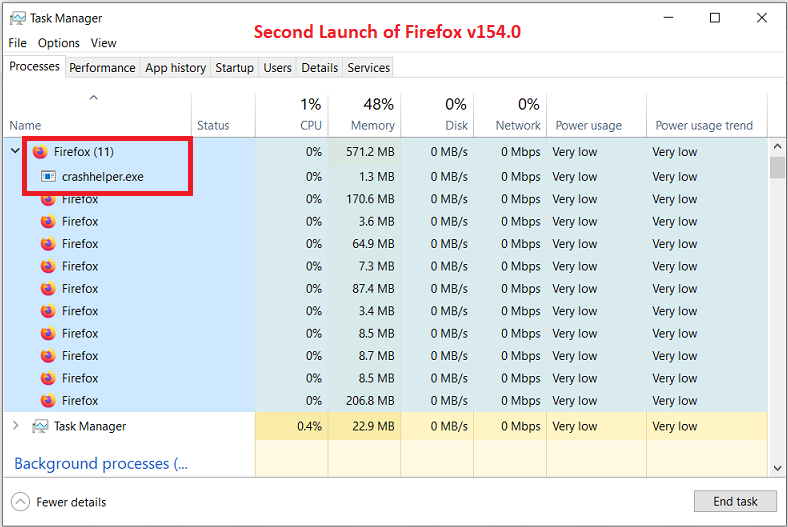Click the scrollbar down arrow

[x=777, y=468]
